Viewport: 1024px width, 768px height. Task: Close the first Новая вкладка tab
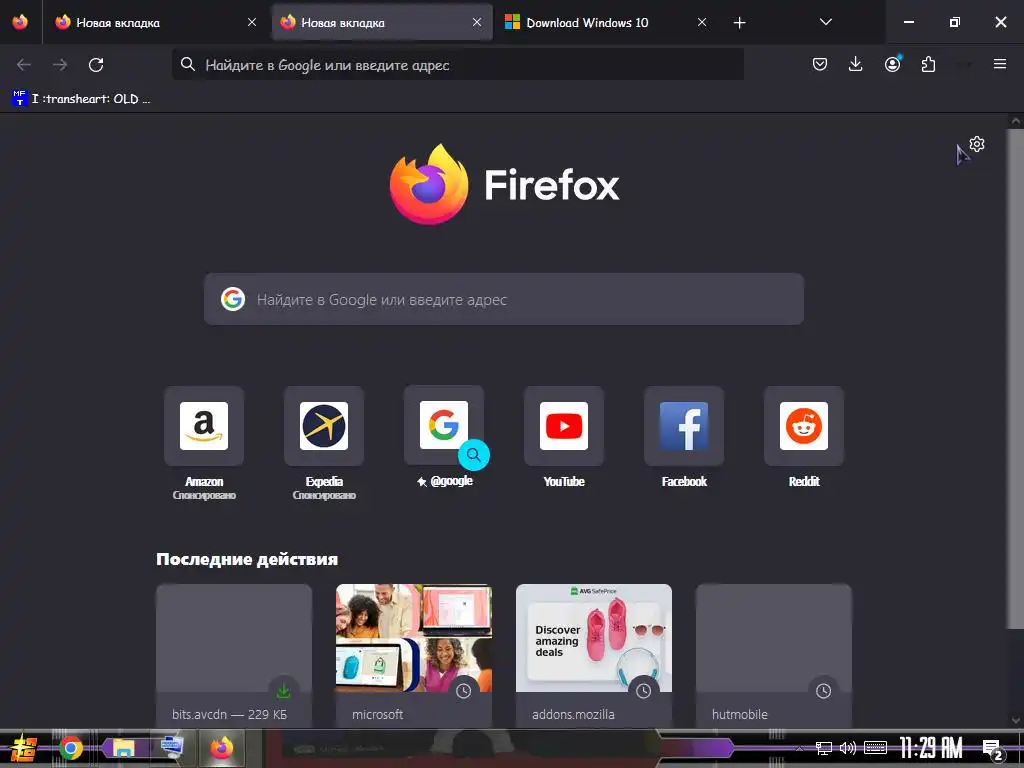pyautogui.click(x=252, y=22)
